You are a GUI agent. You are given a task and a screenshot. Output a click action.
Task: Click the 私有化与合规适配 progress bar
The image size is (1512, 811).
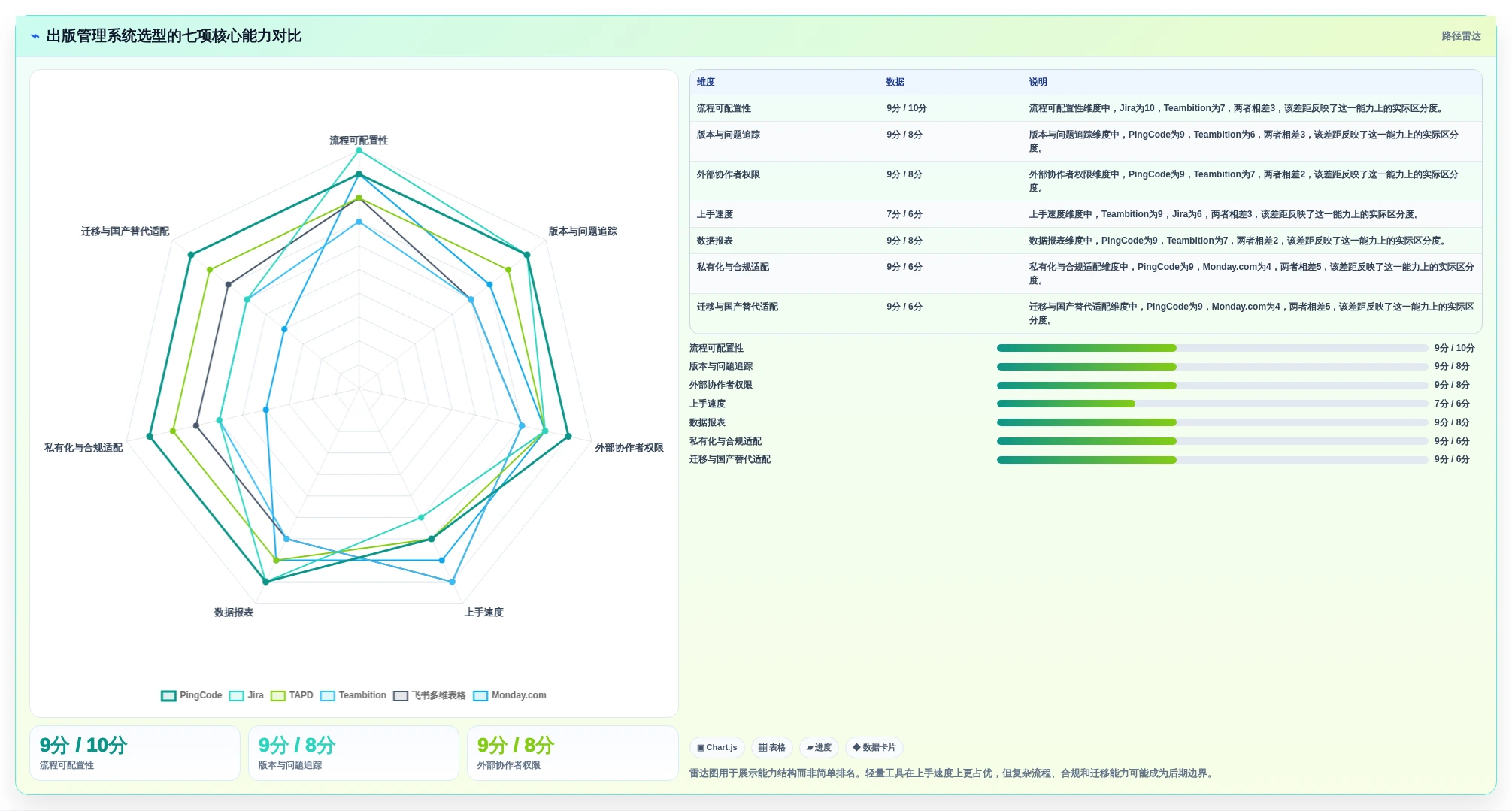1212,441
